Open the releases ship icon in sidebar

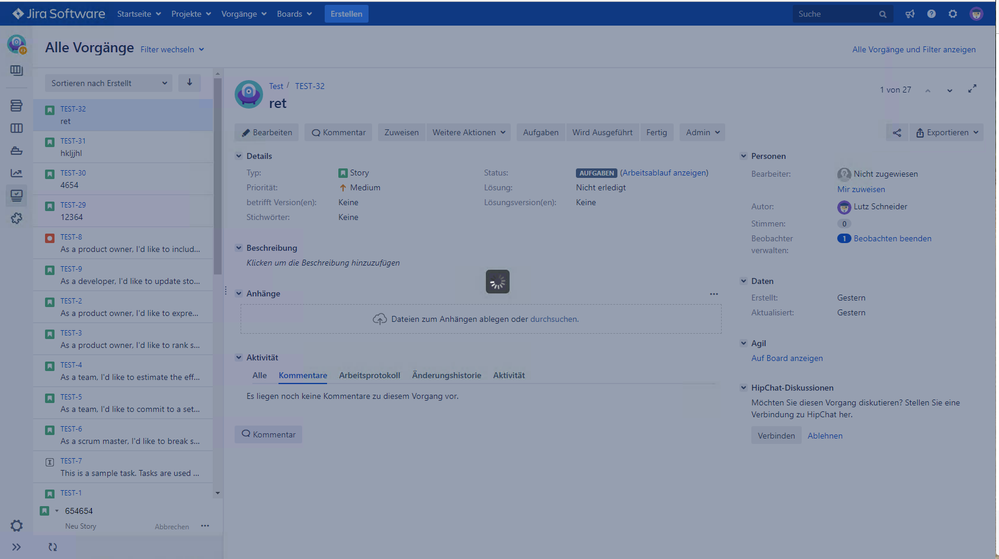(17, 151)
